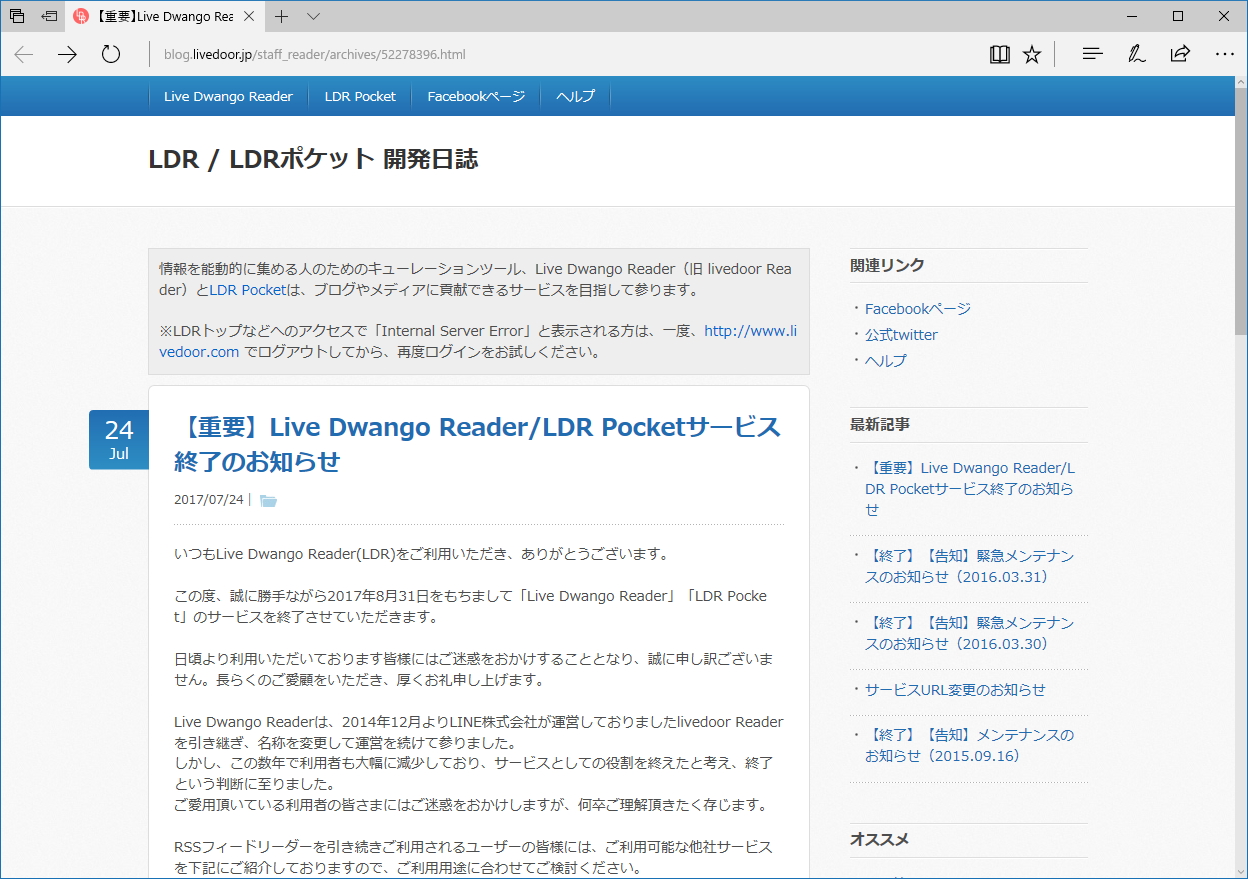Open the category folder icon beside the post date
Viewport: 1248px width, 879px height.
pyautogui.click(x=267, y=499)
